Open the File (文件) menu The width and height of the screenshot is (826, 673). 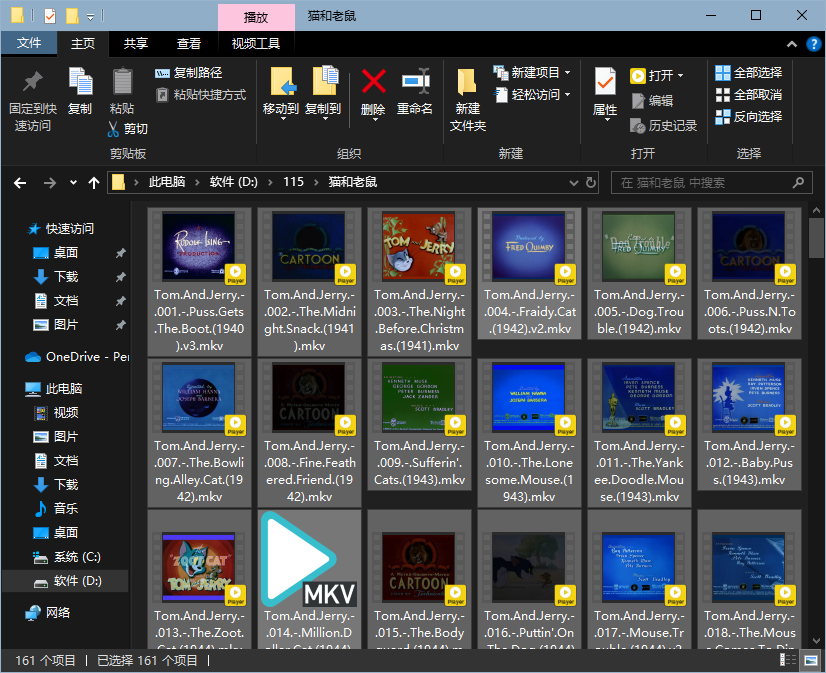pos(29,43)
